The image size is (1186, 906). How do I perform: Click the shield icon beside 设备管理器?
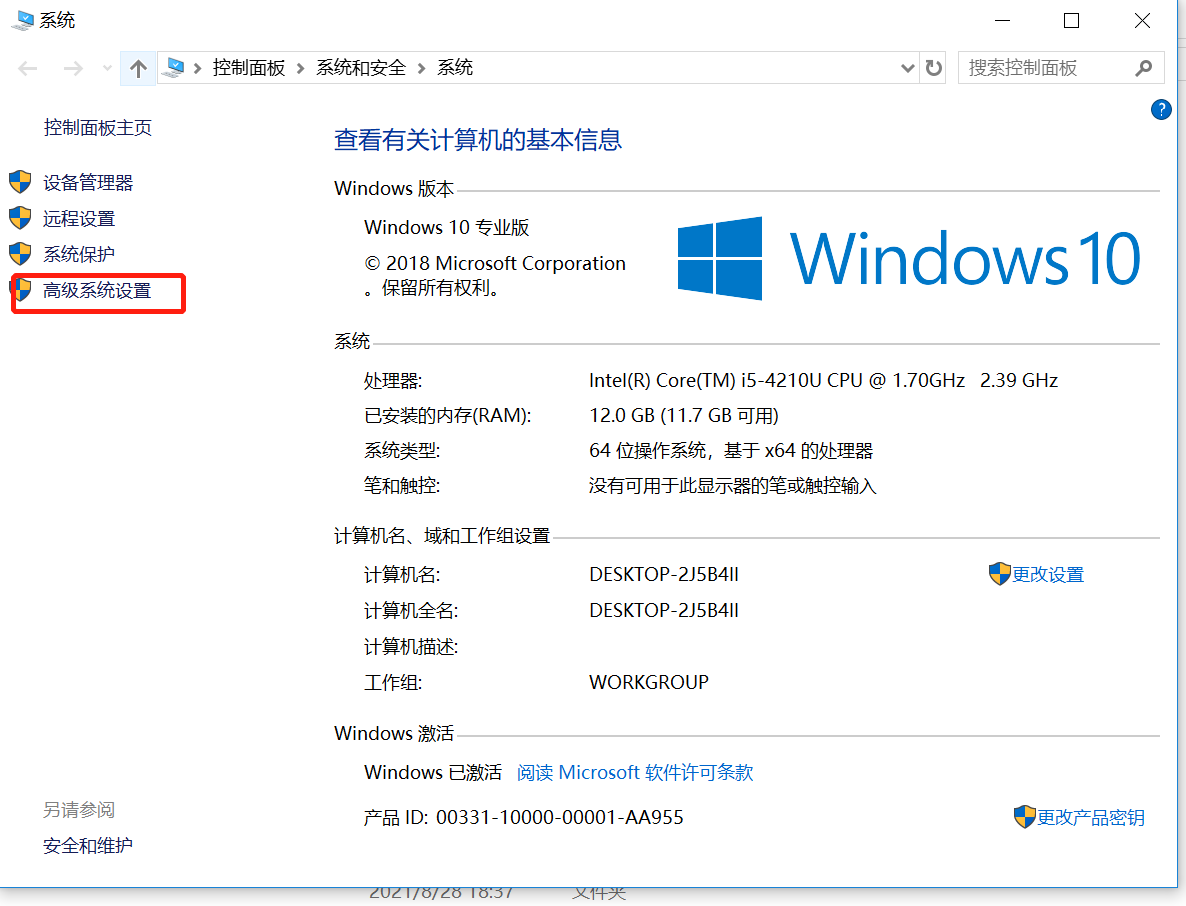(20, 182)
